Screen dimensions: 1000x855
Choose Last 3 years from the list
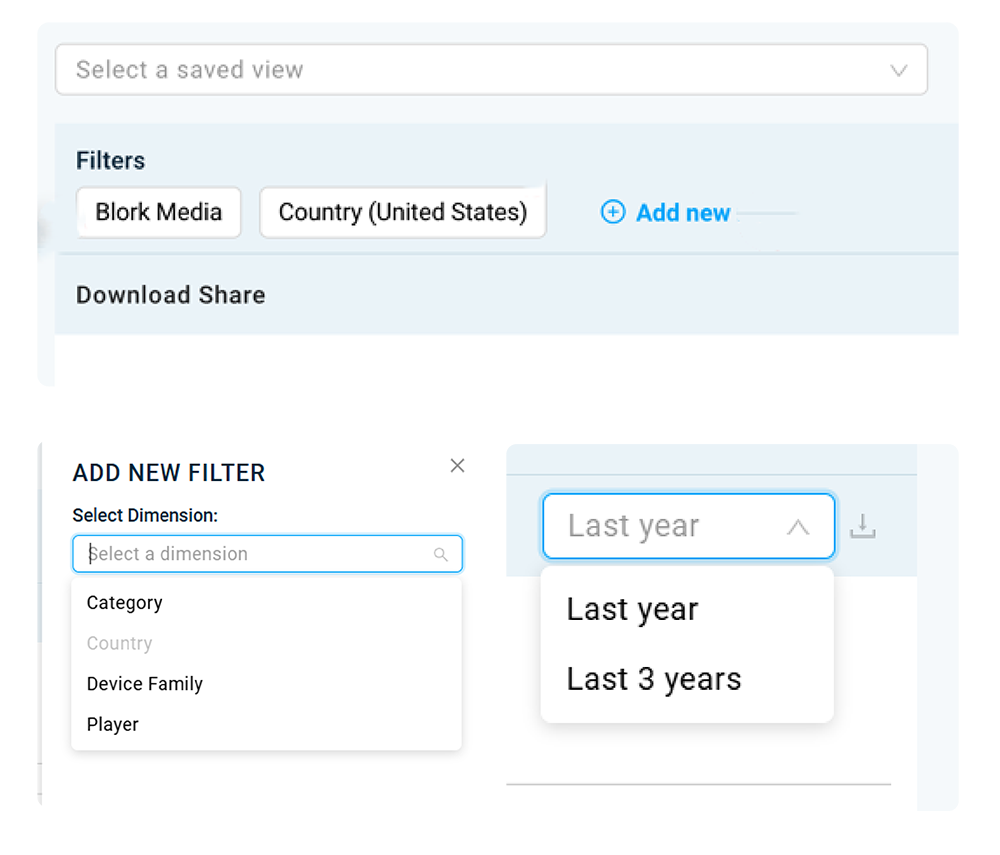pyautogui.click(x=653, y=679)
